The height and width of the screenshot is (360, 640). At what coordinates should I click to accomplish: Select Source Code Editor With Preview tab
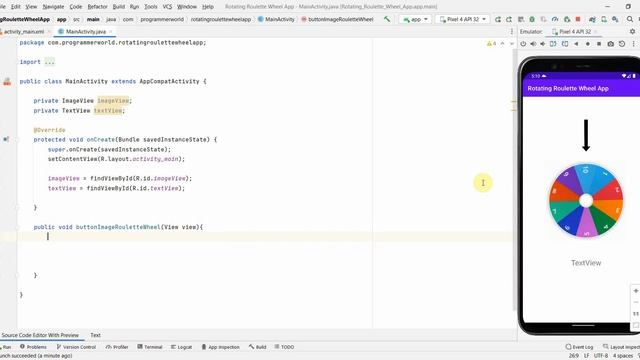(x=40, y=335)
